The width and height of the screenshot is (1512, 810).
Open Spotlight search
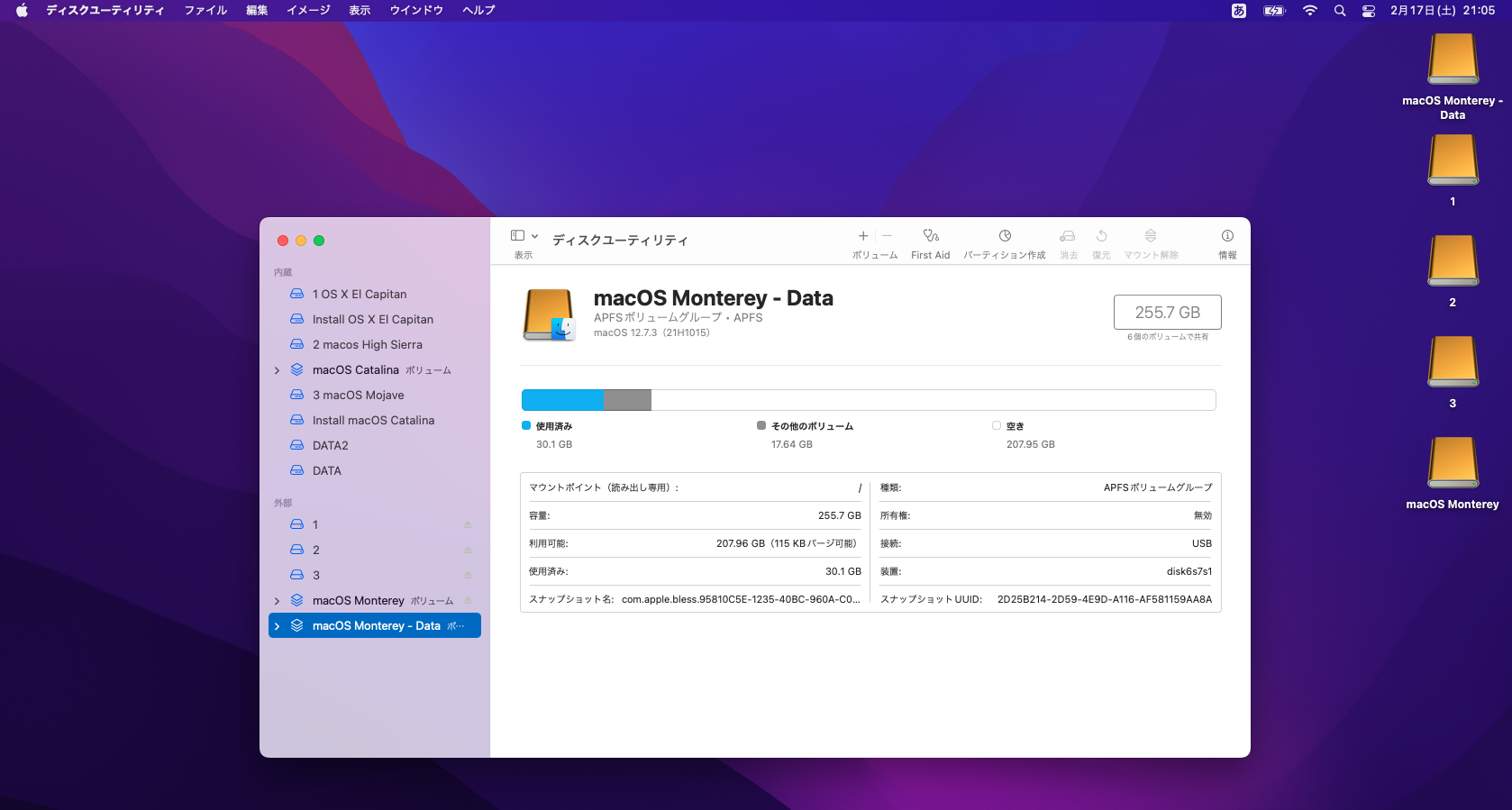(1340, 11)
